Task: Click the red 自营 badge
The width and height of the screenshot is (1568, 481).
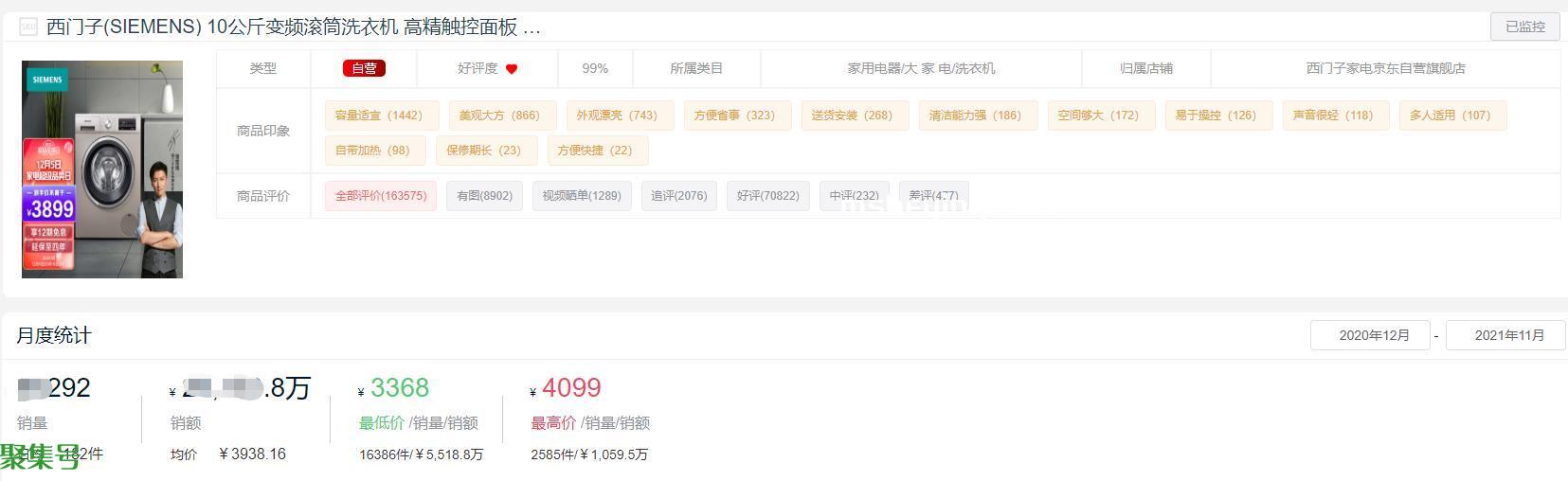Action: pyautogui.click(x=364, y=68)
